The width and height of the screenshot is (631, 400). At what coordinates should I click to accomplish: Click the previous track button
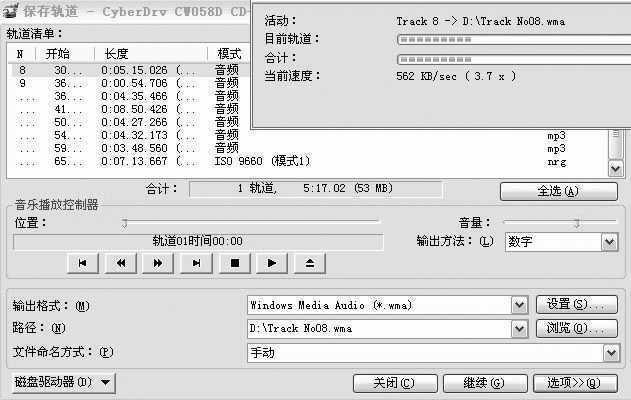(82, 263)
